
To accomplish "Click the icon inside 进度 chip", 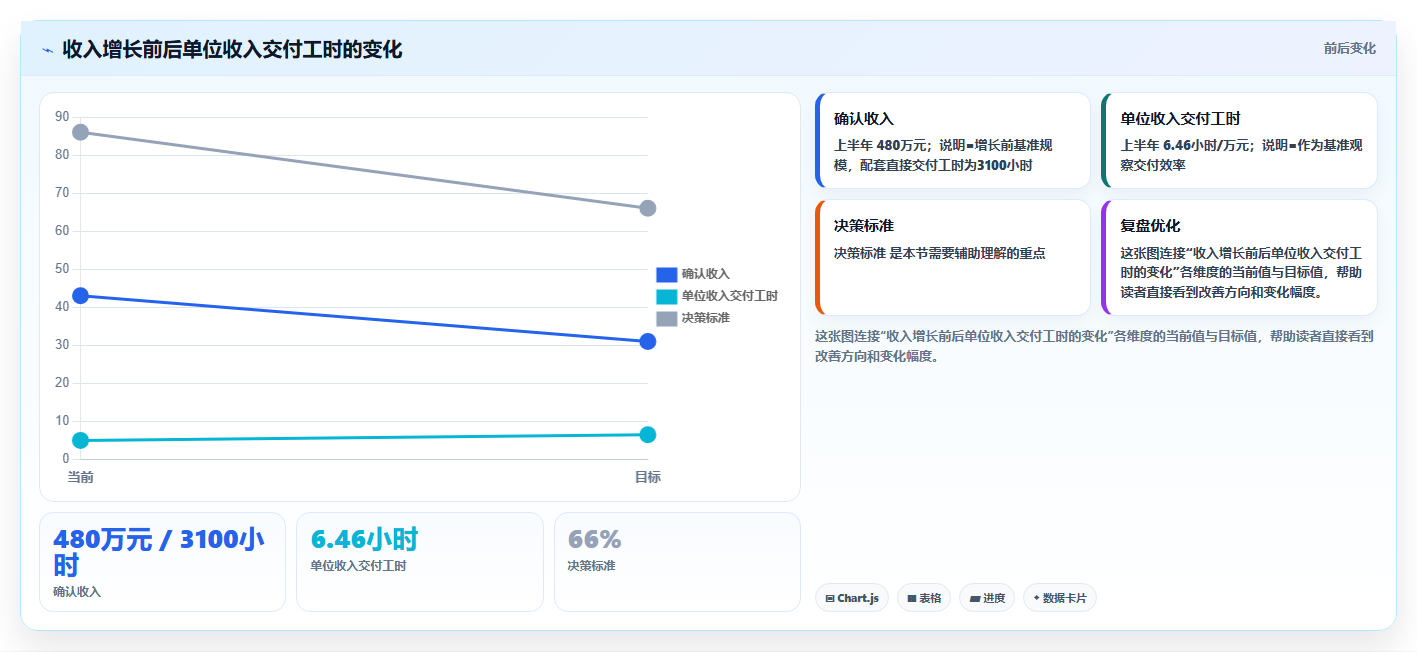I will 974,599.
